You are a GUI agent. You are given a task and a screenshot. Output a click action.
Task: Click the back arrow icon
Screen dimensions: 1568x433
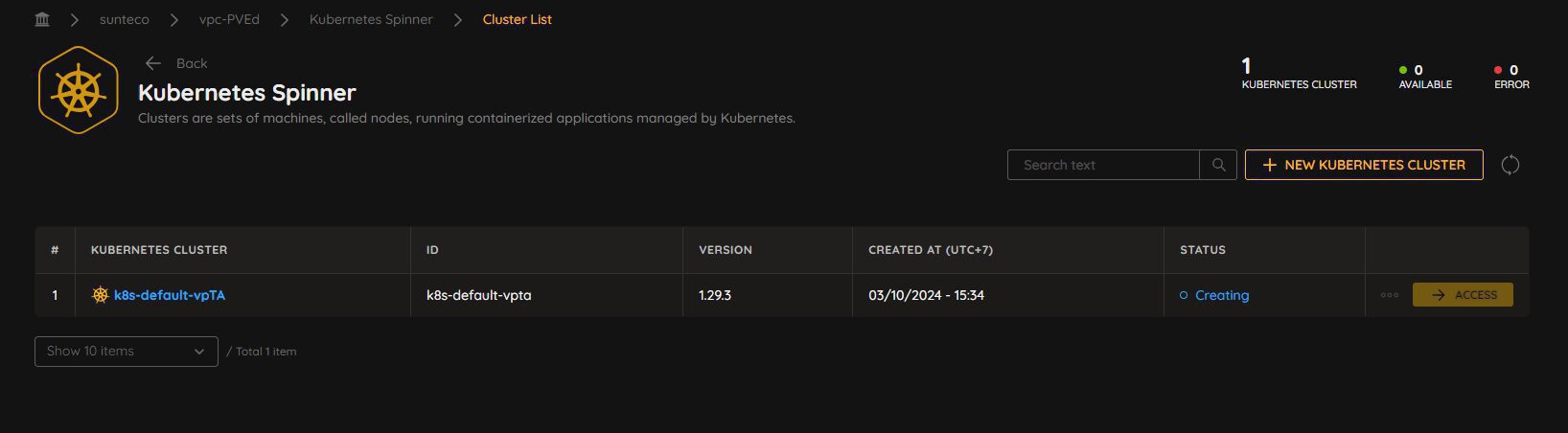point(152,63)
